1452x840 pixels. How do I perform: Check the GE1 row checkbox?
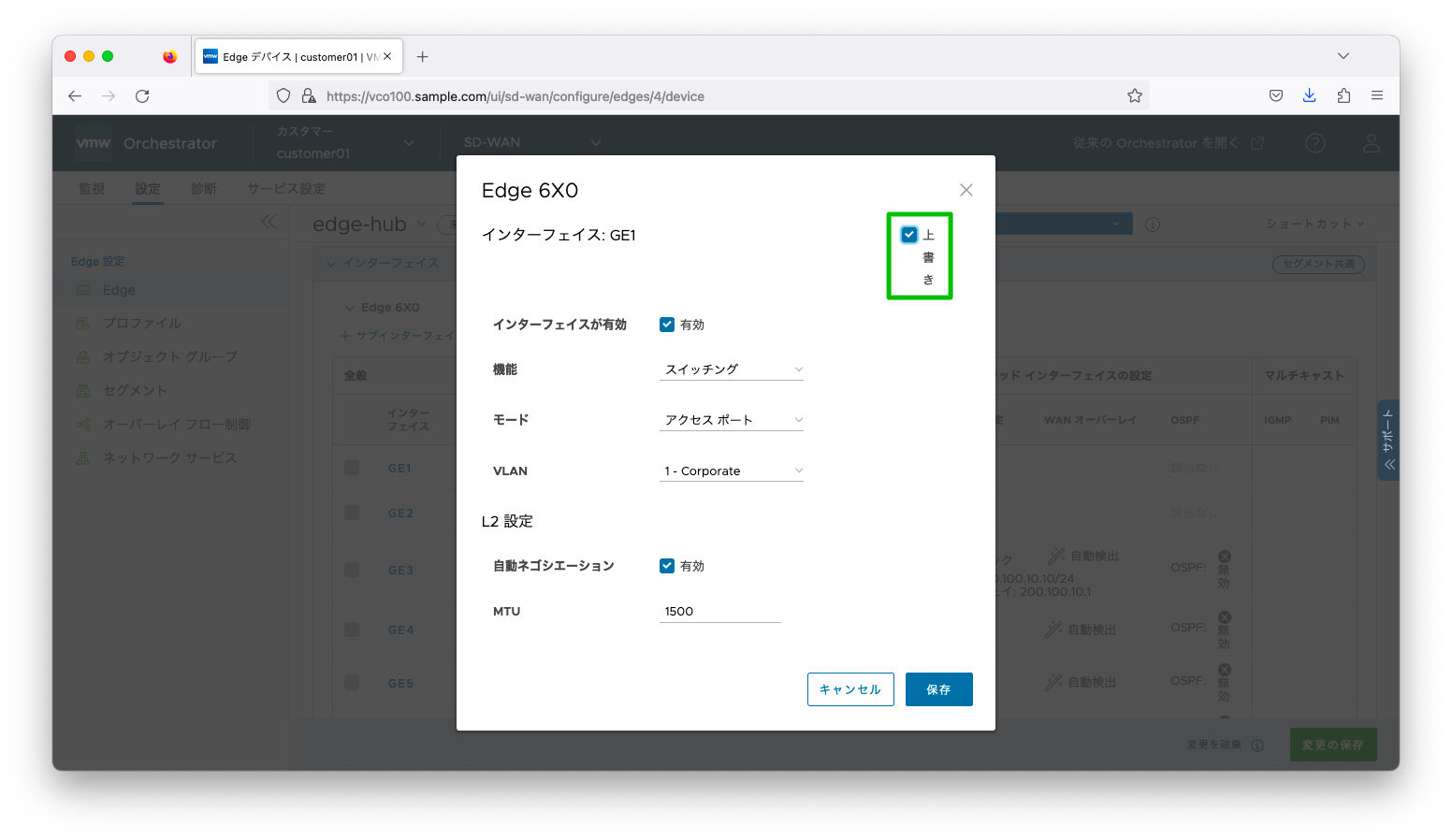(352, 468)
